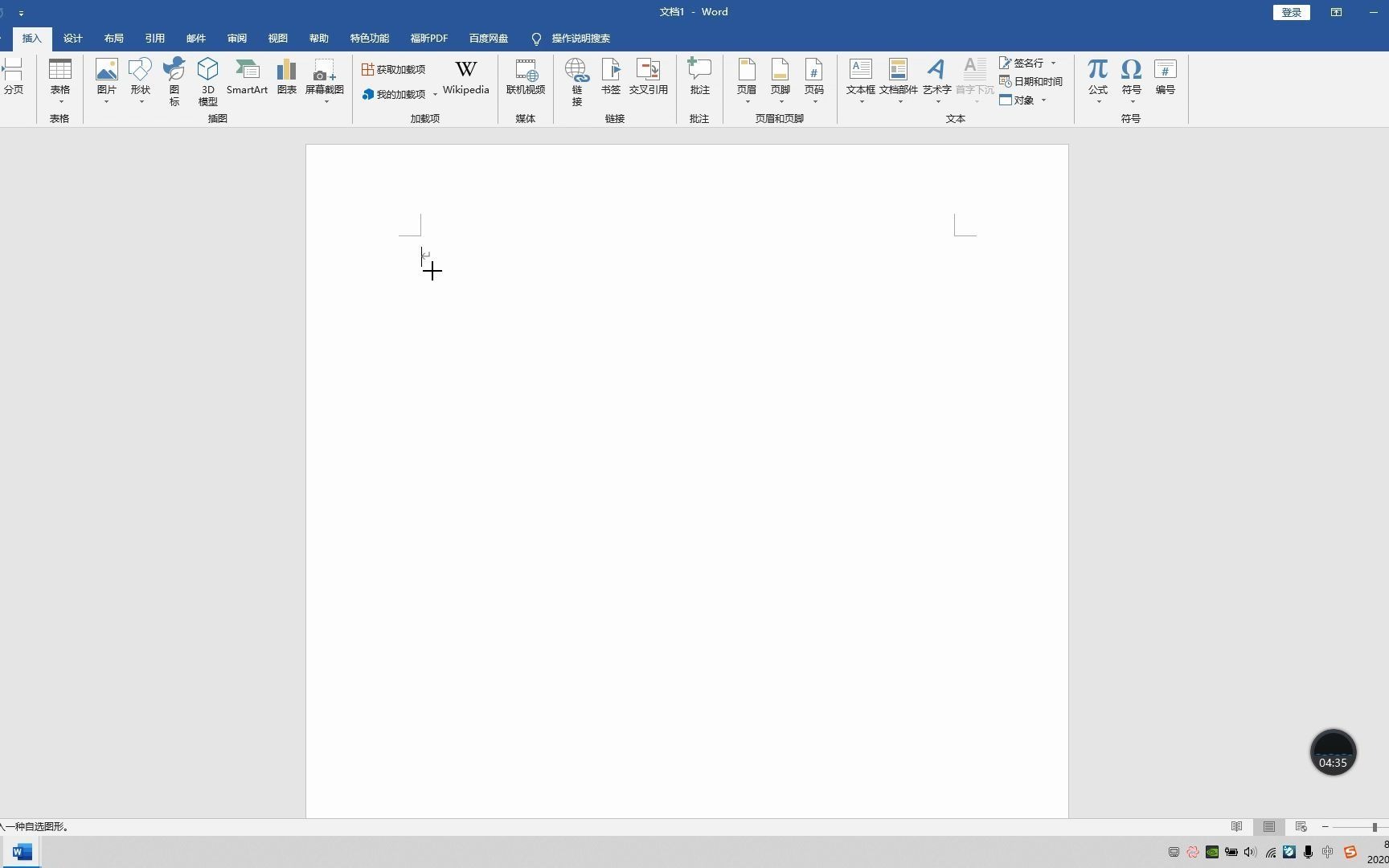Open the 屏幕截图 screenshot tool

click(x=325, y=80)
